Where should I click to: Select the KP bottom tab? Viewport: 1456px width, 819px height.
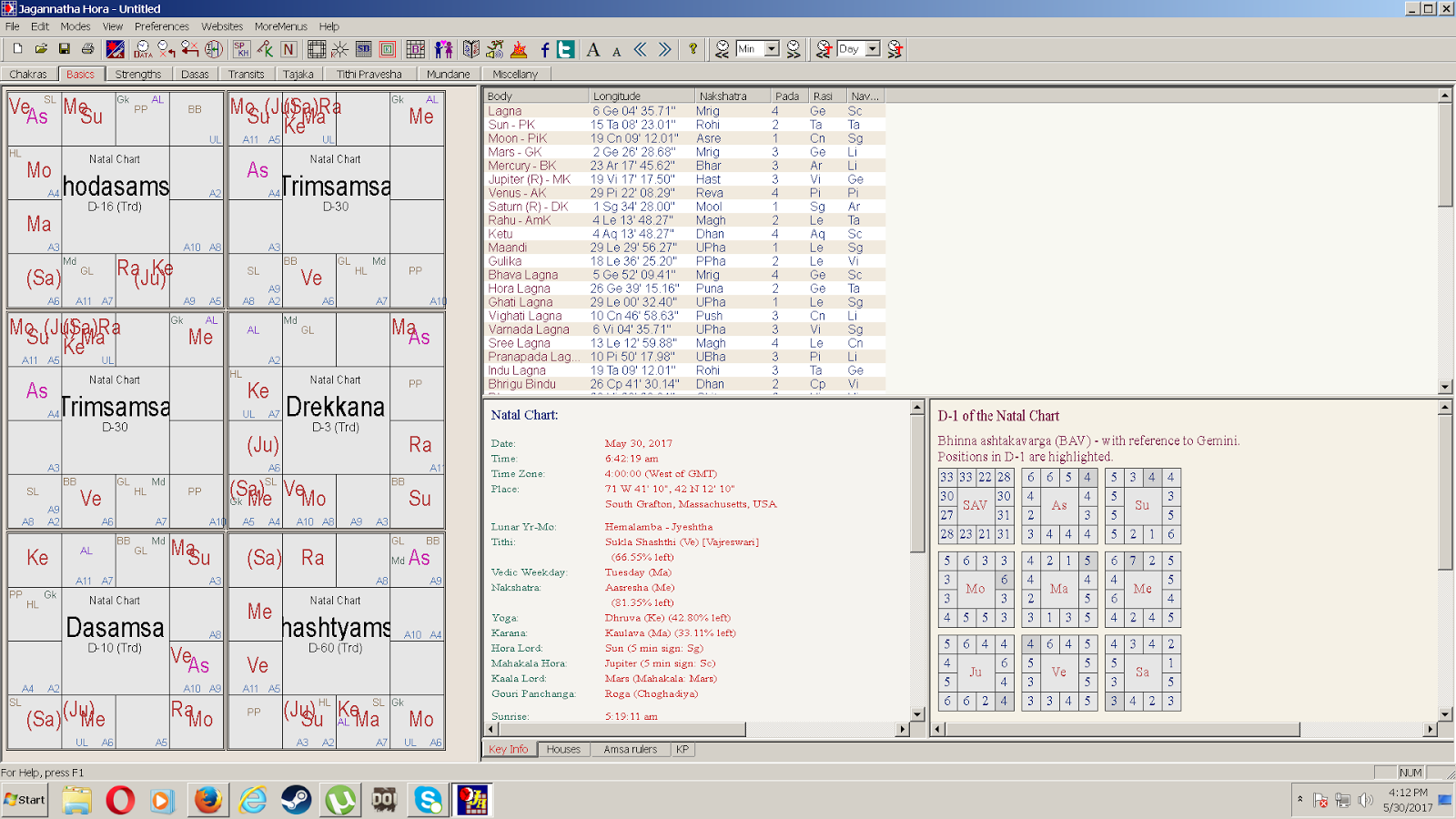pyautogui.click(x=682, y=749)
